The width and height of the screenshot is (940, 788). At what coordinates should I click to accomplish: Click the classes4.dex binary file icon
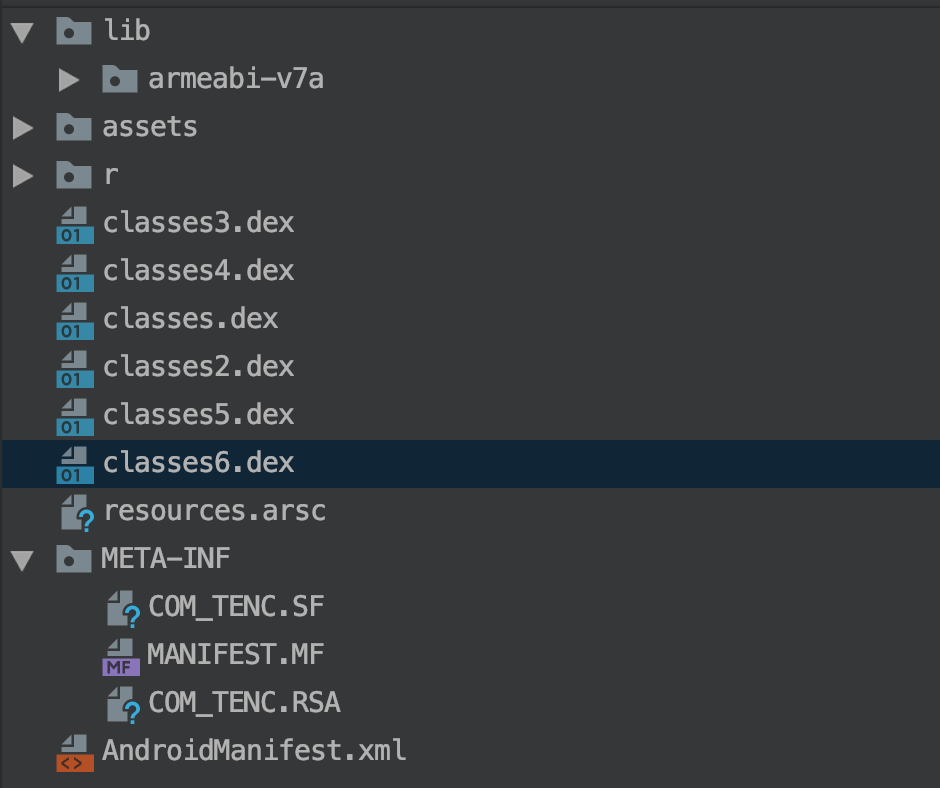pos(75,272)
